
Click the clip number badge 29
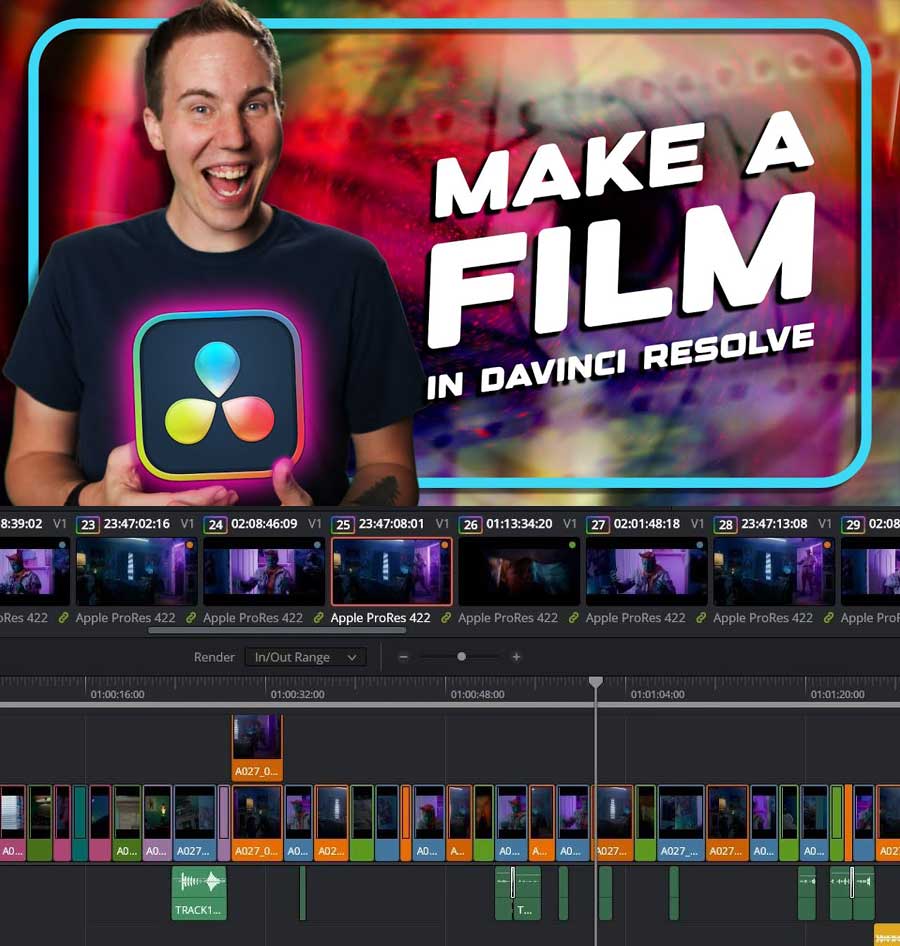853,524
